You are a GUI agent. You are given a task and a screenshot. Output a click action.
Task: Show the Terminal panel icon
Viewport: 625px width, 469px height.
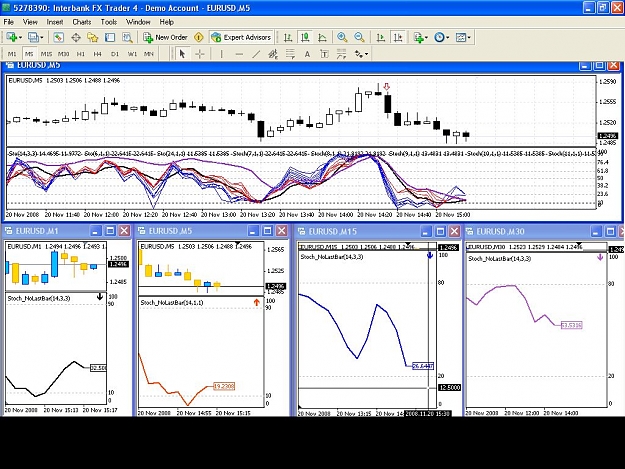point(110,37)
